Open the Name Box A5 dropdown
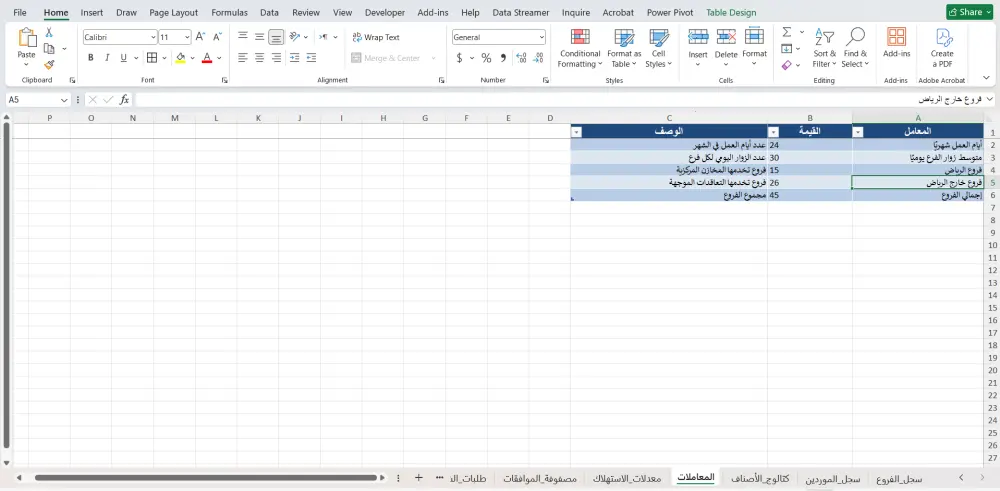 tap(64, 100)
